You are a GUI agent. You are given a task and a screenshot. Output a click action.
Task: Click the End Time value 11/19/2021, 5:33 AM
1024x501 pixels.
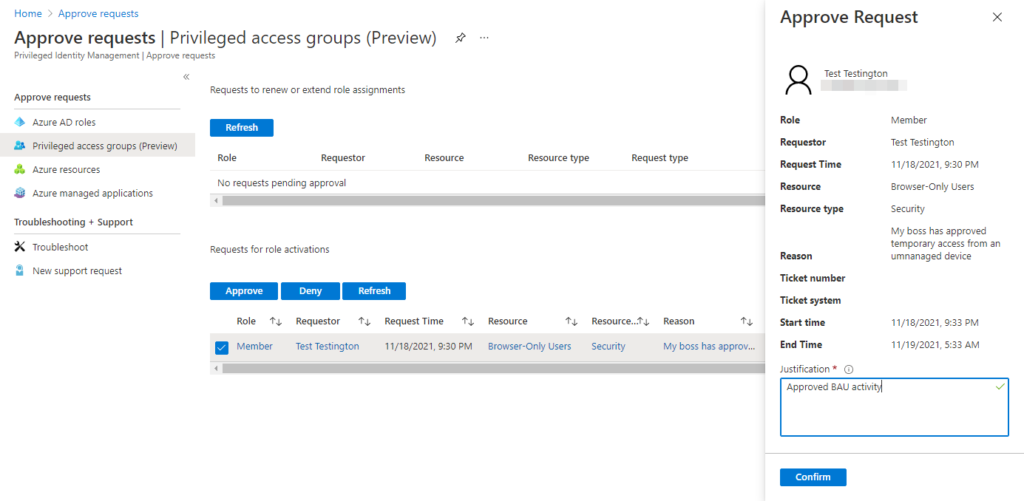click(x=935, y=344)
